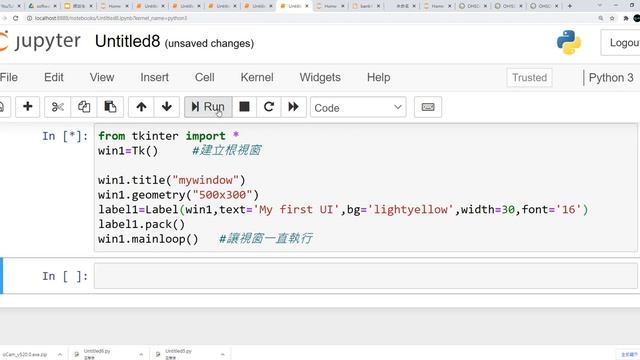Expand options for Untitled6.py download
Screen dimensions: 640x360
(141, 354)
